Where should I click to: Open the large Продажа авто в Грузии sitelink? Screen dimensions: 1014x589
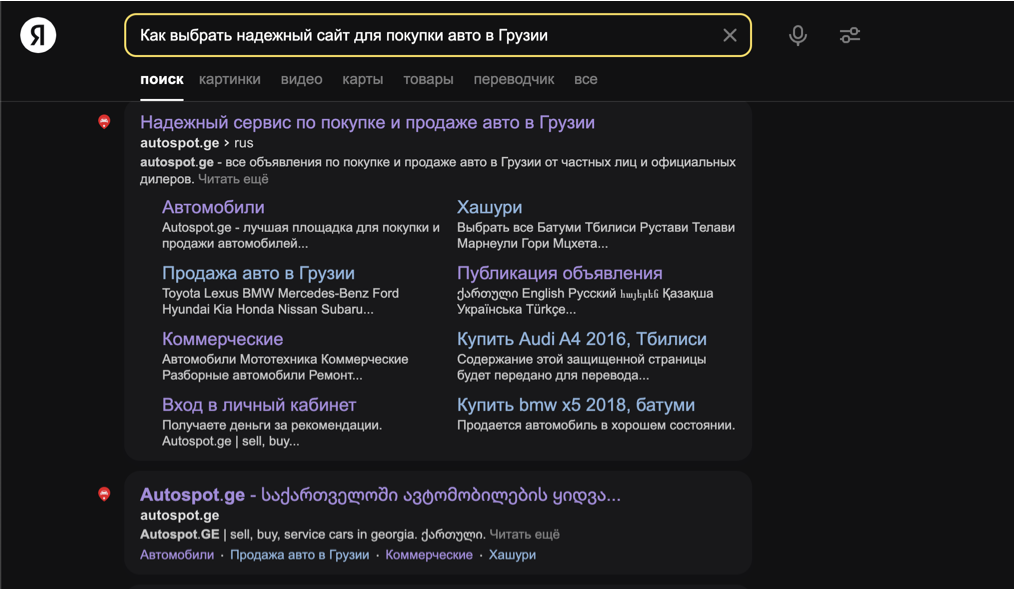[258, 273]
